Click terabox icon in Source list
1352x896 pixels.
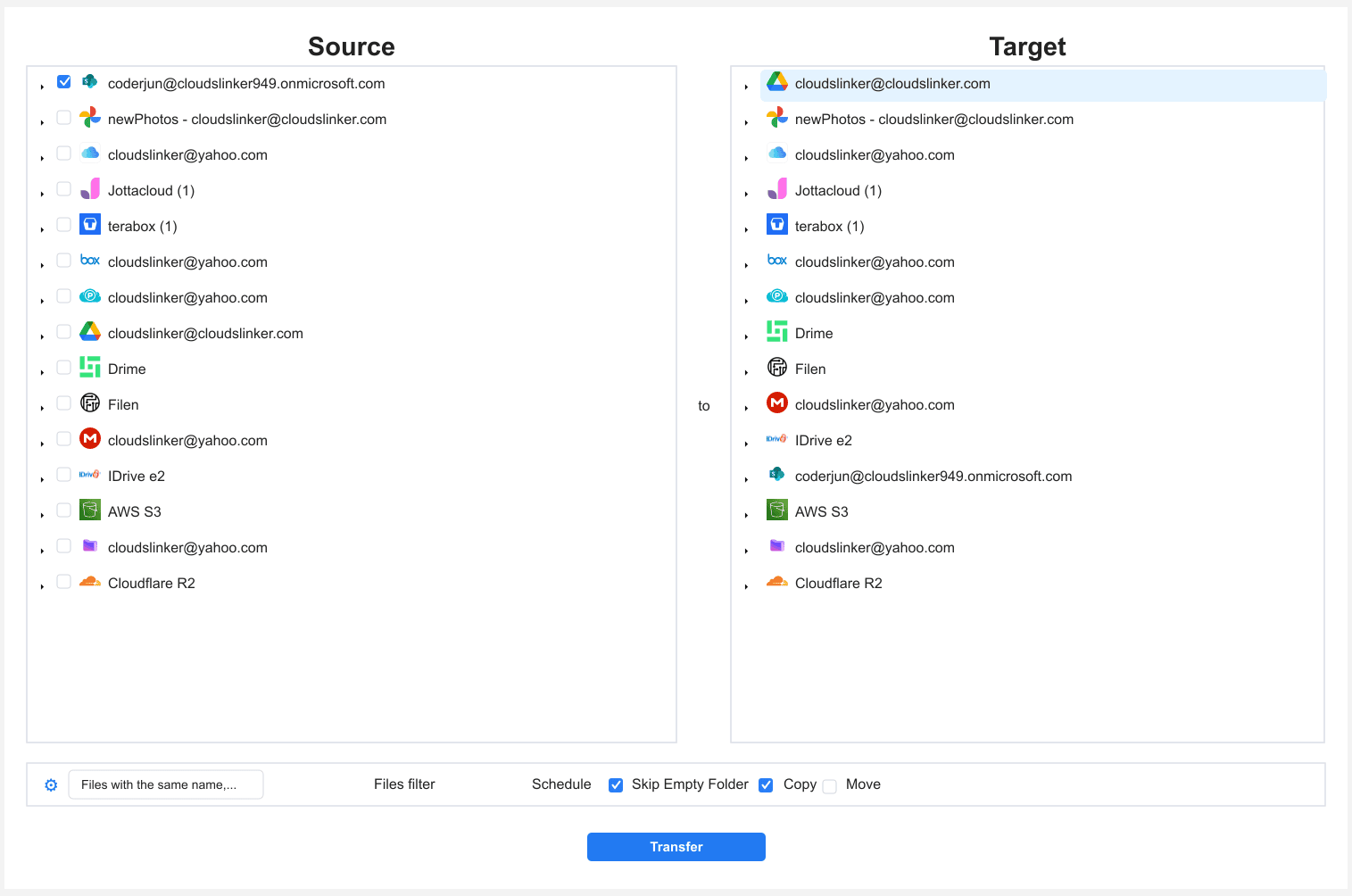pos(90,225)
